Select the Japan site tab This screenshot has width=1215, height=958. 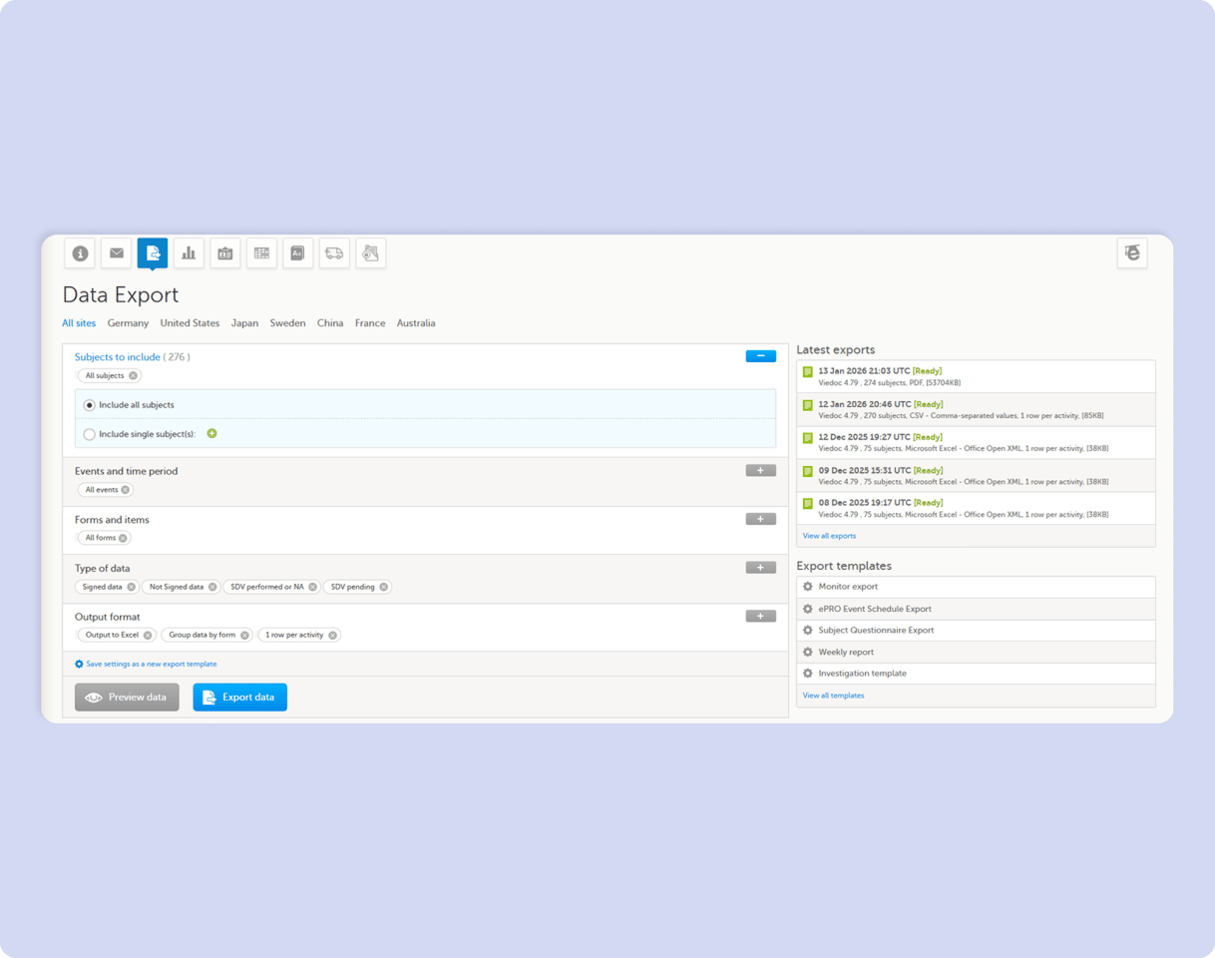[245, 323]
